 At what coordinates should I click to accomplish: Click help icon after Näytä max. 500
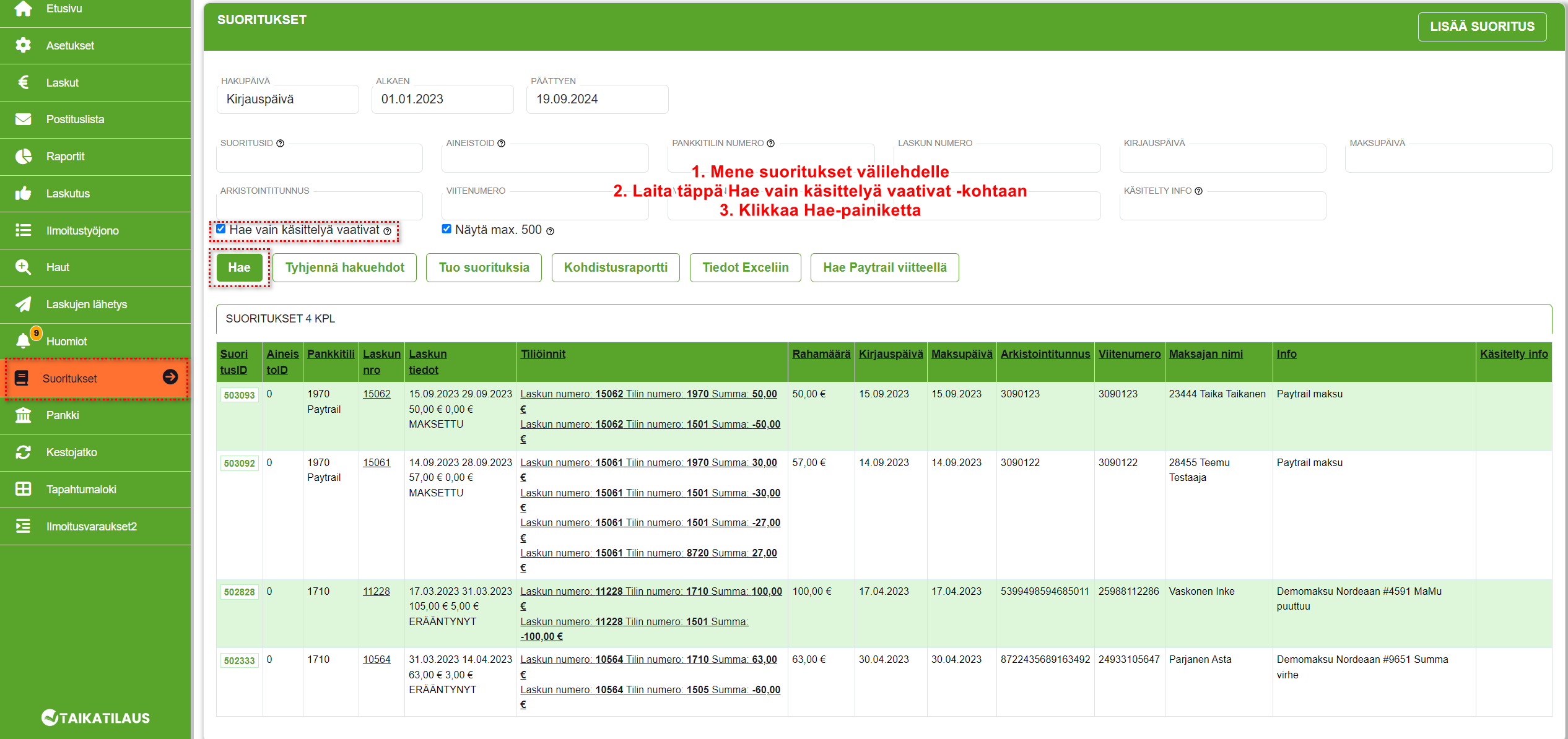click(x=550, y=231)
